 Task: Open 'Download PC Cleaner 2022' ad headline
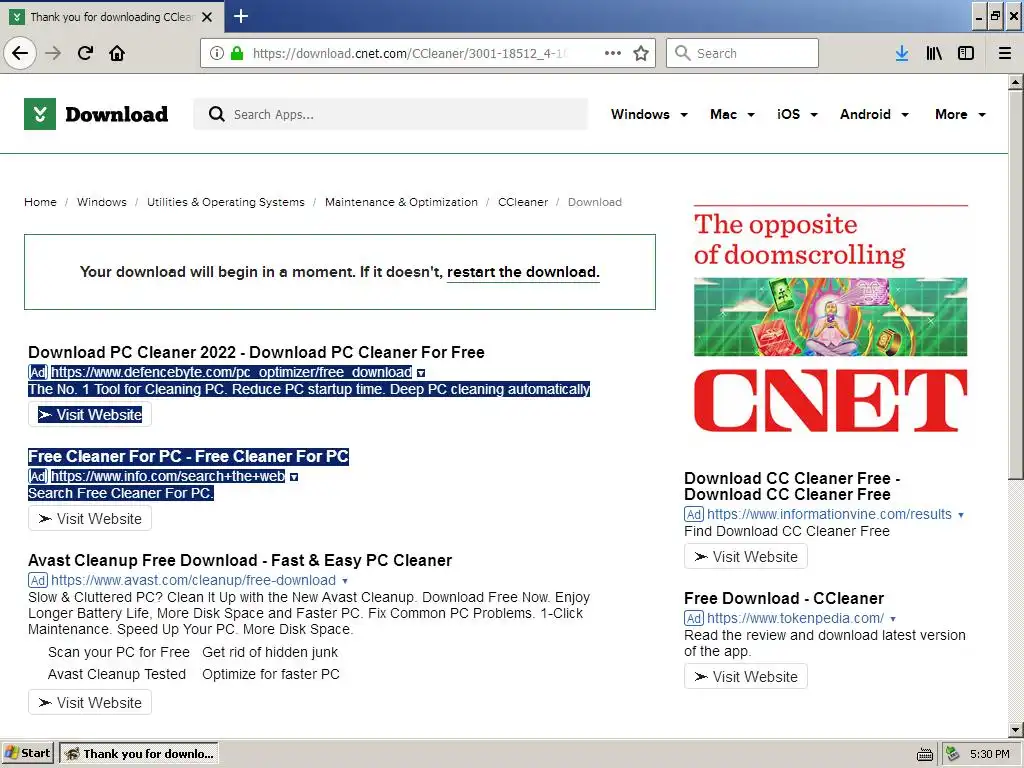(256, 352)
